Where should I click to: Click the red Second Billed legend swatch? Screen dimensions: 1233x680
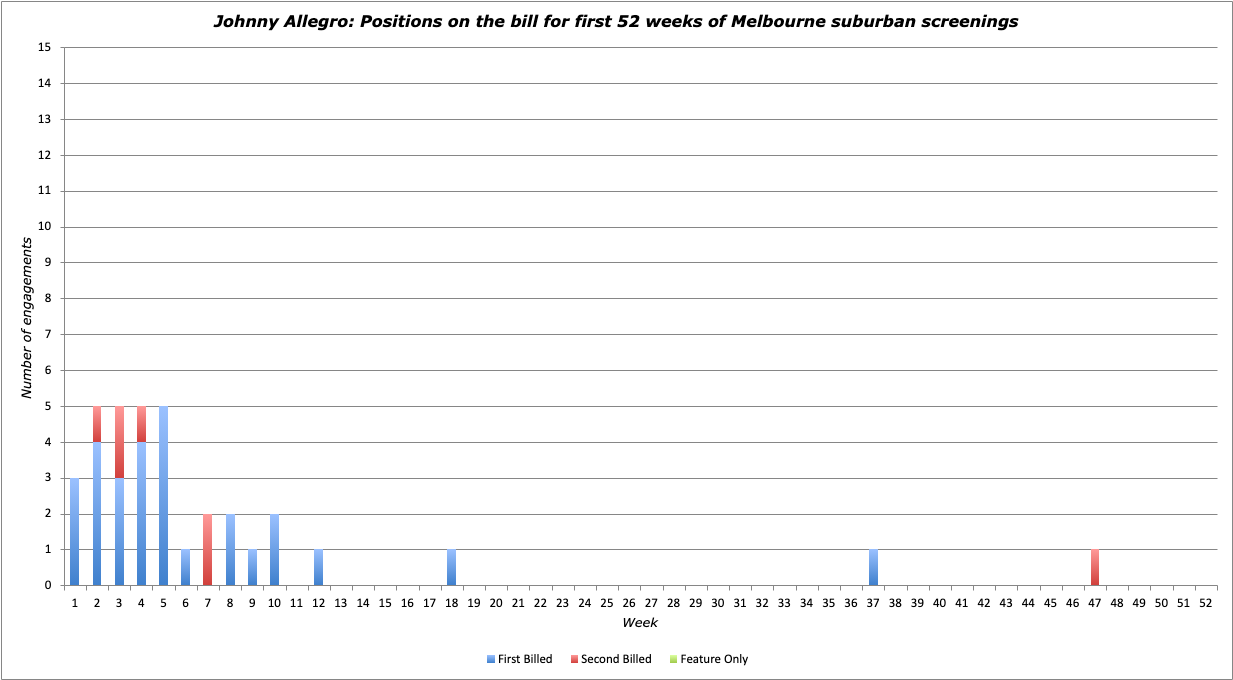573,659
